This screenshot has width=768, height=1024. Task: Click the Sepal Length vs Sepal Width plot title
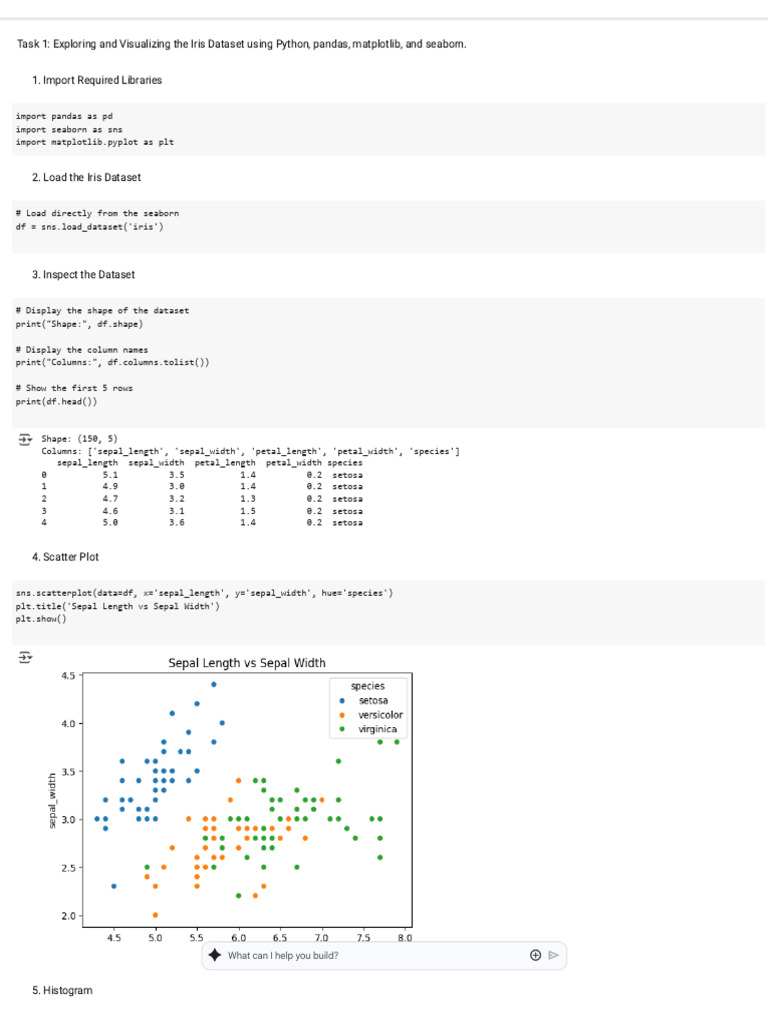tap(247, 662)
